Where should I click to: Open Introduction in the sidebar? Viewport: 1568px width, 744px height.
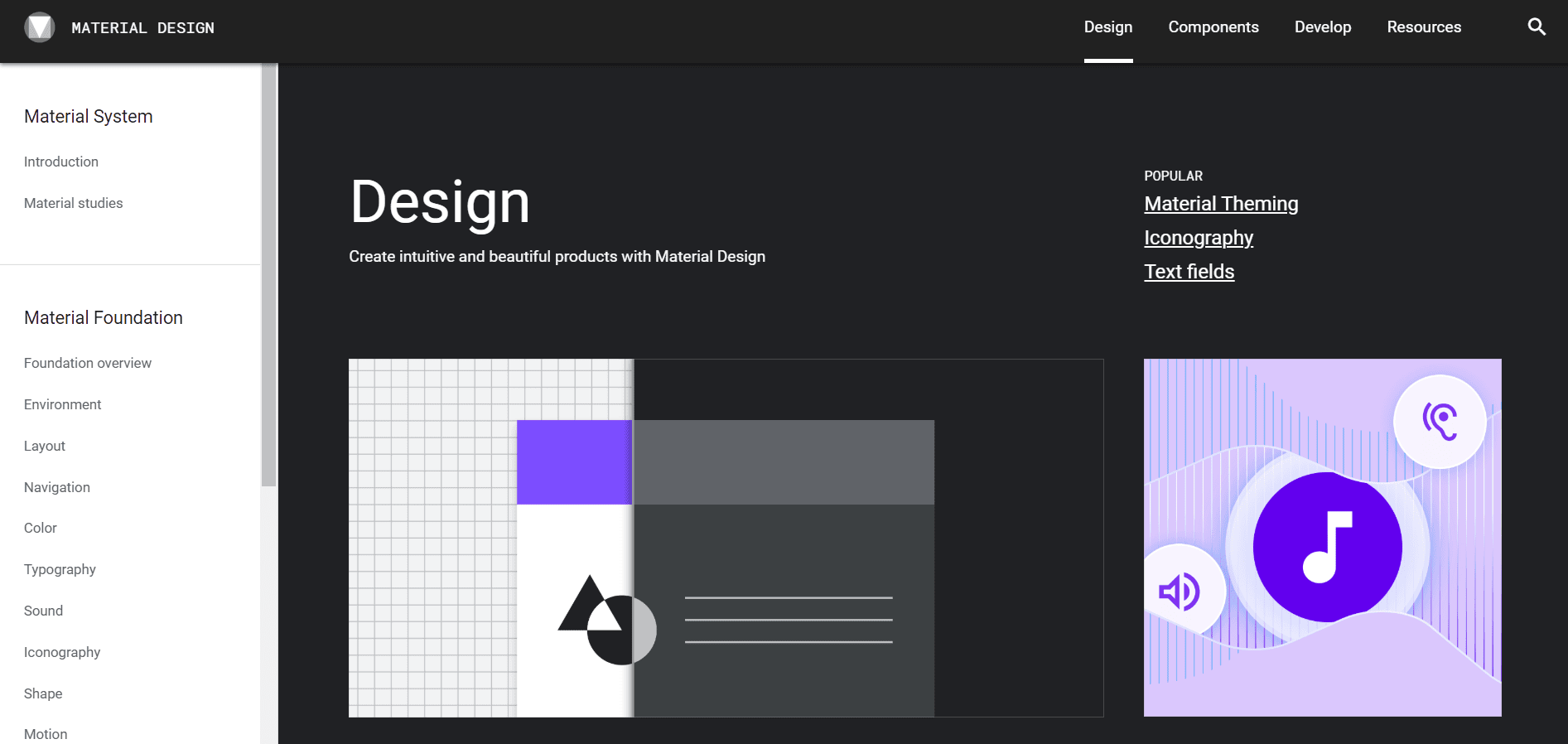coord(61,162)
